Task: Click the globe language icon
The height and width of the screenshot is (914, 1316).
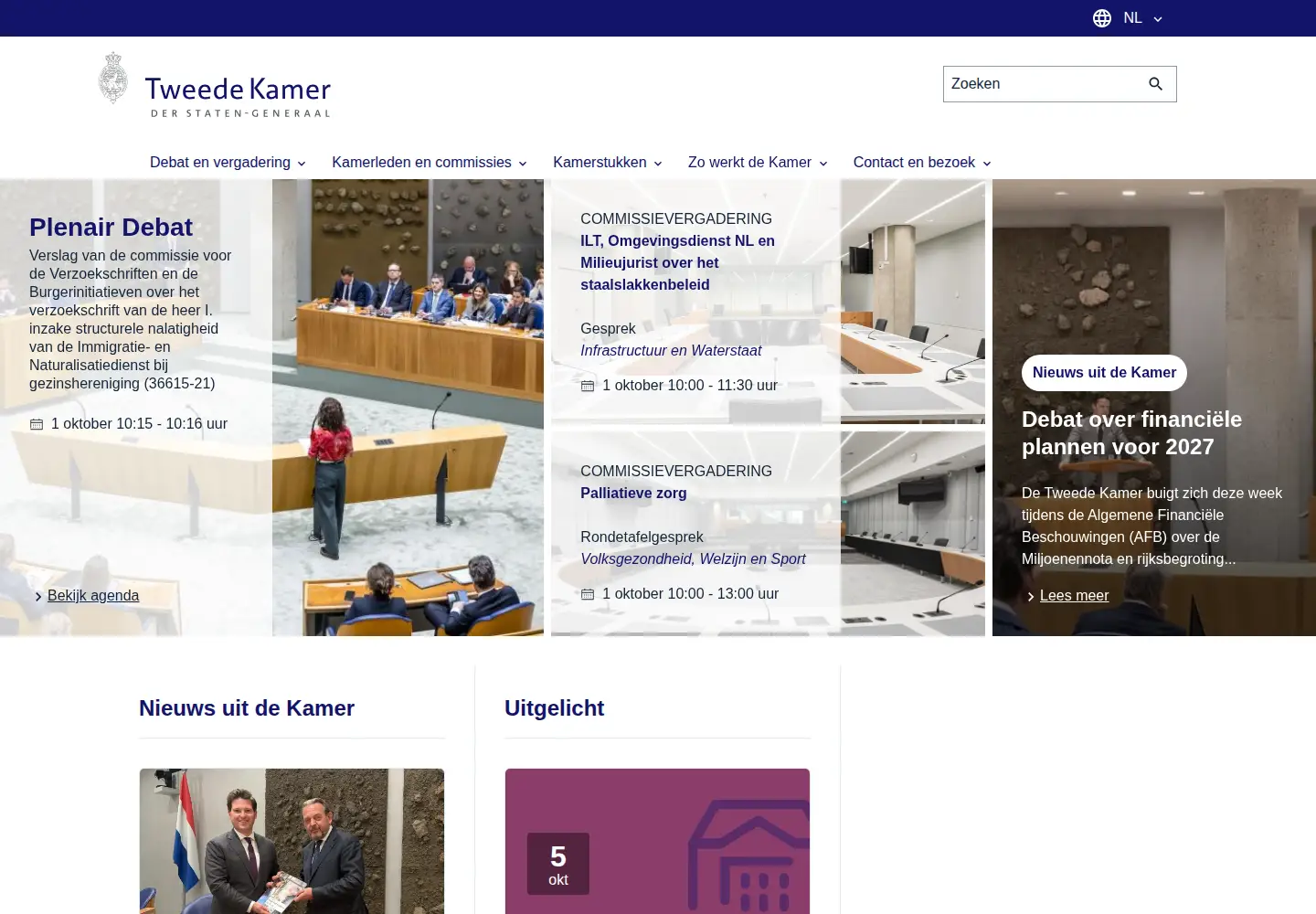Action: 1102,18
